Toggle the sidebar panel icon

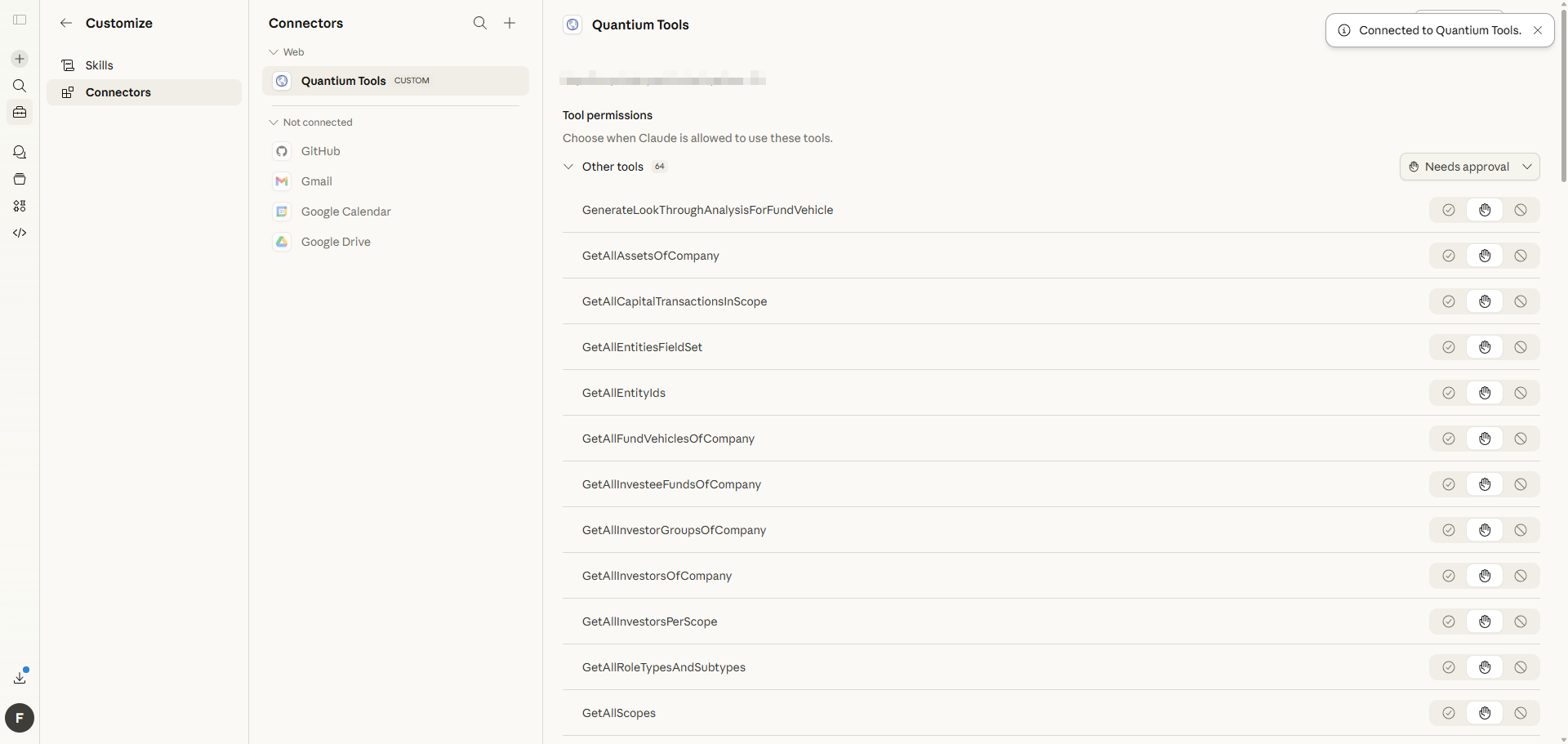(x=20, y=20)
